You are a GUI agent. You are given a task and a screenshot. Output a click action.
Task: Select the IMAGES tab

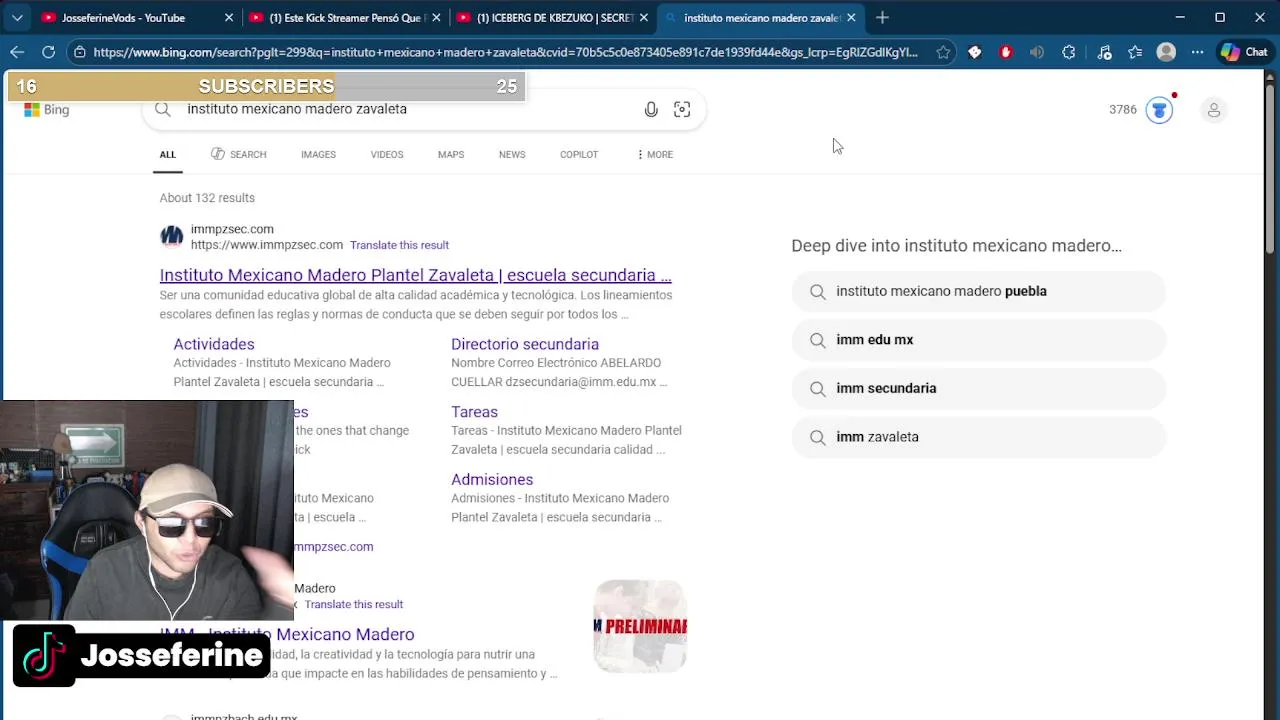318,154
